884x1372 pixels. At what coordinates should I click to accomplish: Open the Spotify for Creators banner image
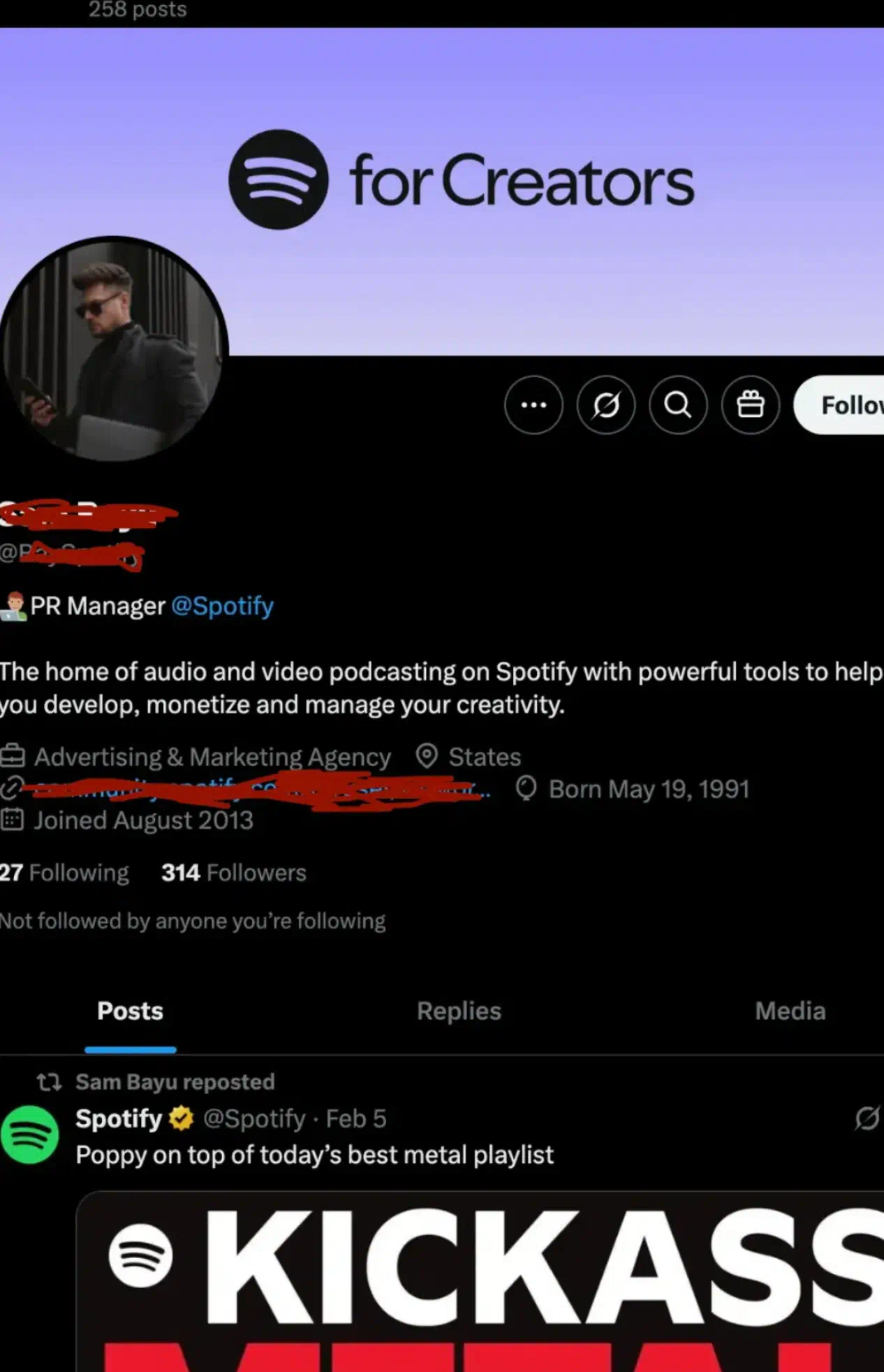pyautogui.click(x=442, y=191)
